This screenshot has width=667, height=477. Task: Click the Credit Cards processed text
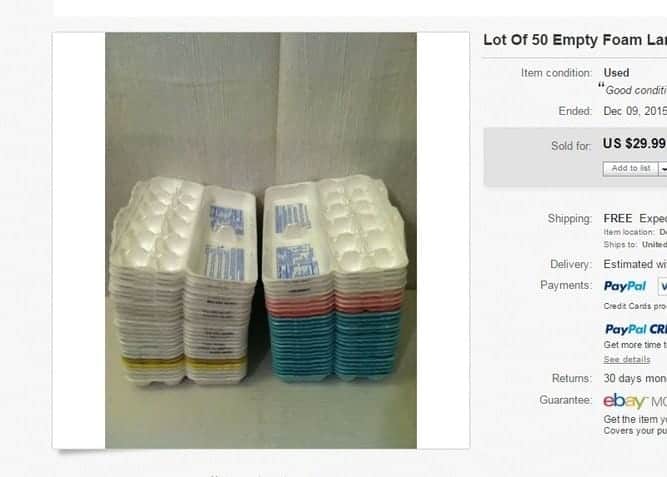(x=635, y=306)
